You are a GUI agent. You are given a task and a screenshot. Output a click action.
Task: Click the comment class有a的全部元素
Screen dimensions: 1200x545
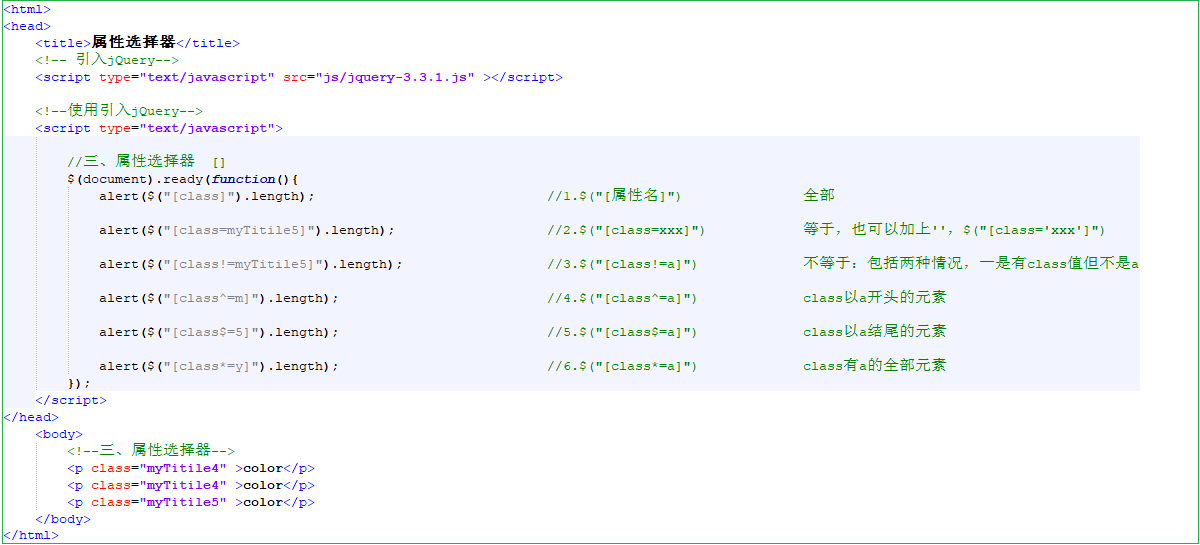click(874, 366)
